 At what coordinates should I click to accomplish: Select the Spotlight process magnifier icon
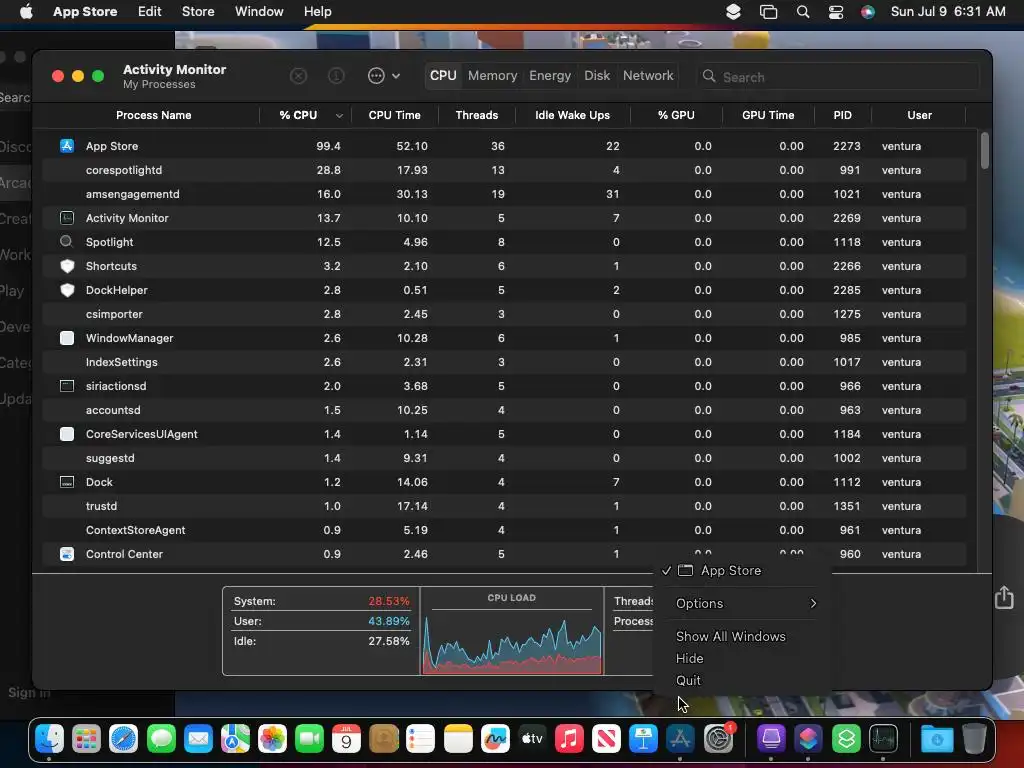(x=67, y=242)
